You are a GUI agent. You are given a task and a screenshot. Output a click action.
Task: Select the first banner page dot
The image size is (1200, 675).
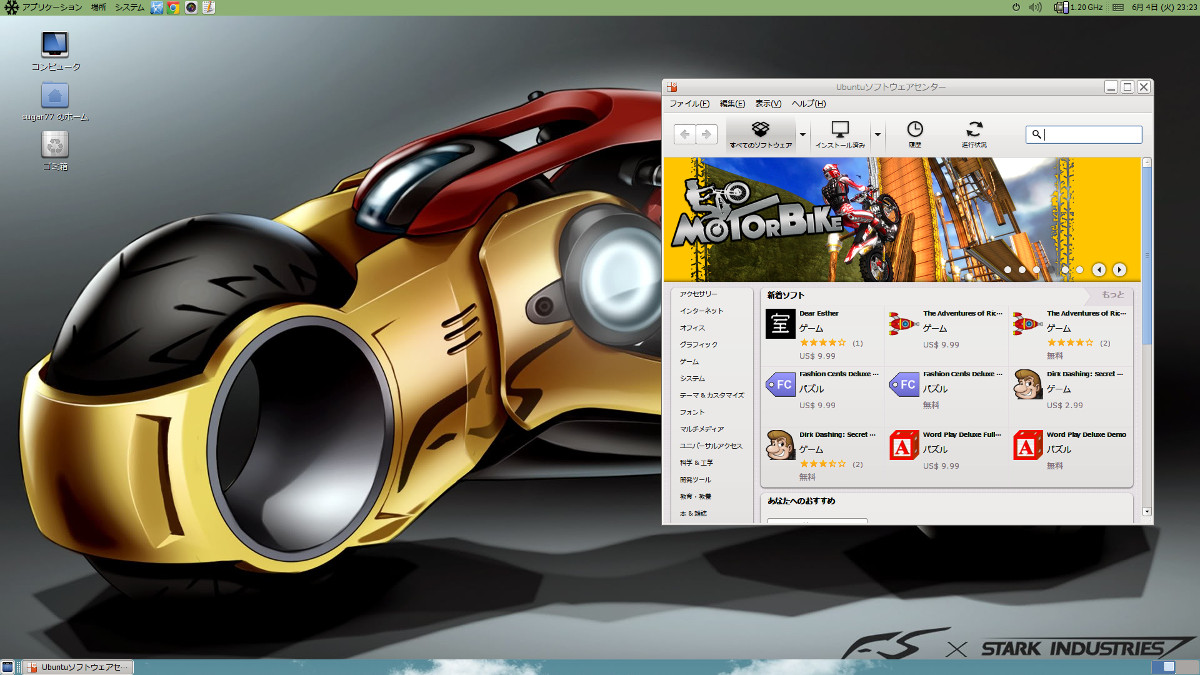click(x=1008, y=269)
